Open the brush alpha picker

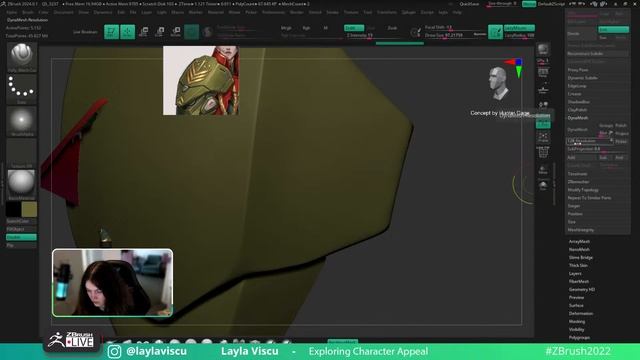[21, 121]
